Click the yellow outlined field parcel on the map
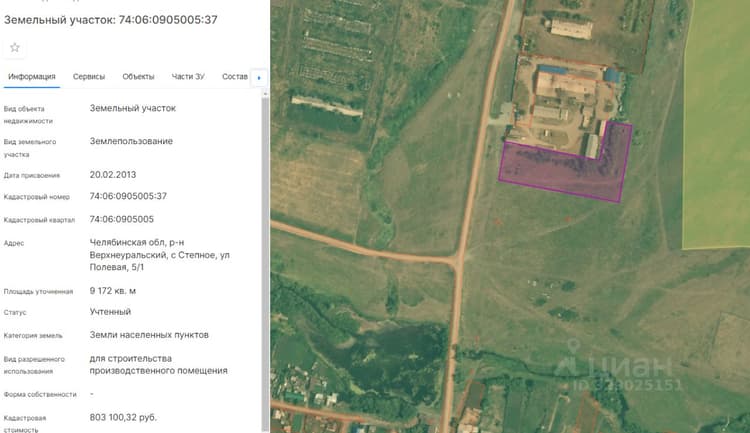 [716, 124]
